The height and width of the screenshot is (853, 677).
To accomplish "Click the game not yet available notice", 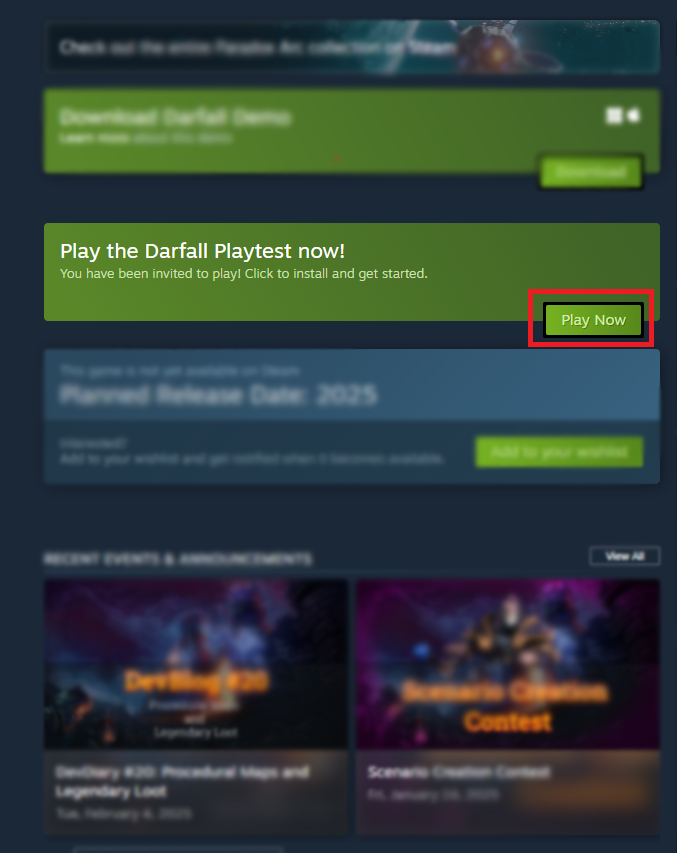I will pyautogui.click(x=180, y=370).
